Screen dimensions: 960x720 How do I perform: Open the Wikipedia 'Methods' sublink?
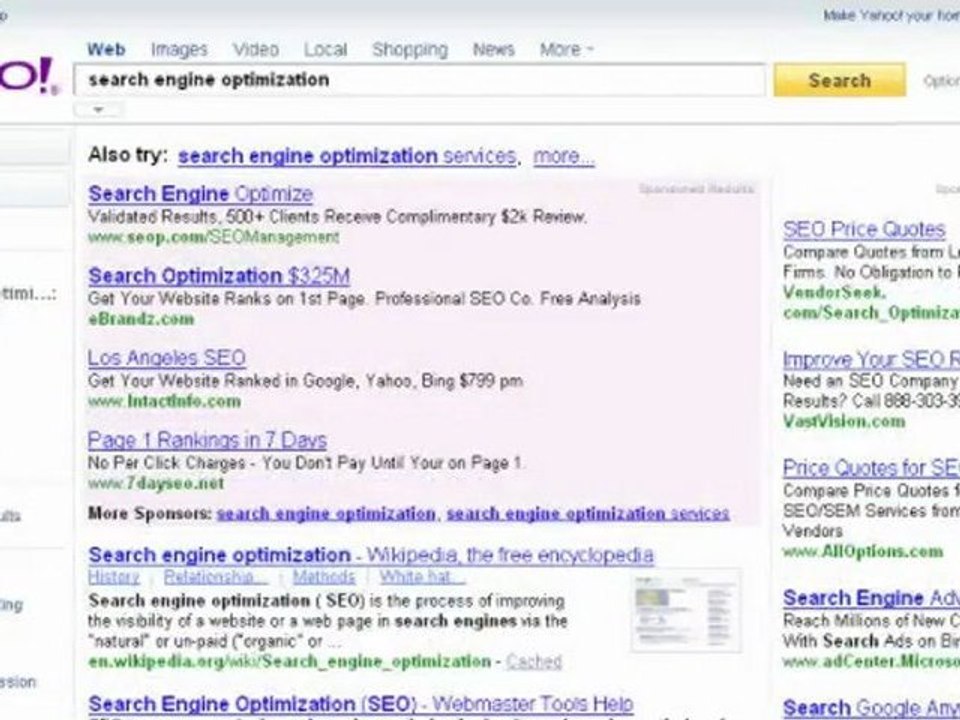[x=324, y=577]
